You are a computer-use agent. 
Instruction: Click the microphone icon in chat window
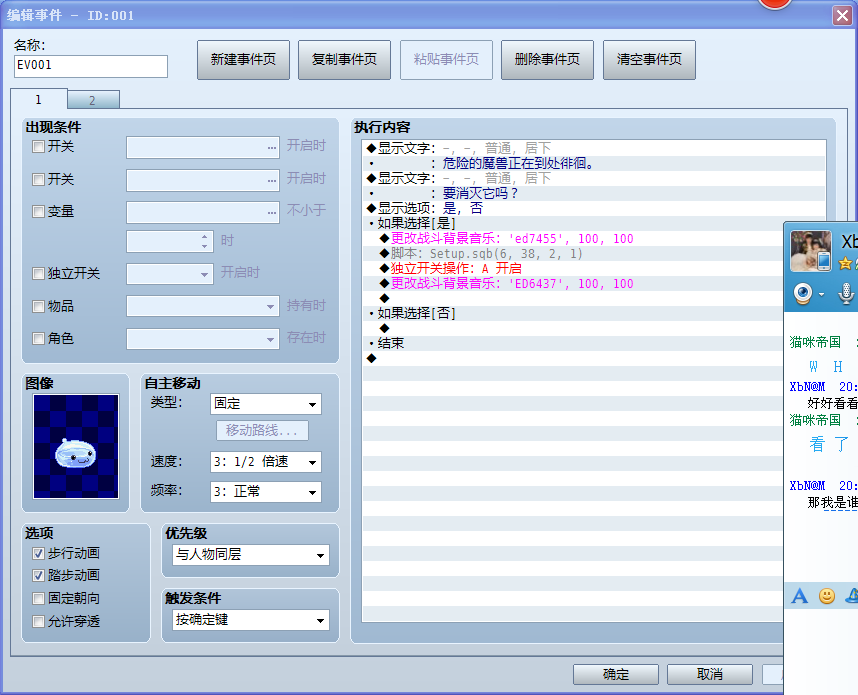(x=846, y=293)
